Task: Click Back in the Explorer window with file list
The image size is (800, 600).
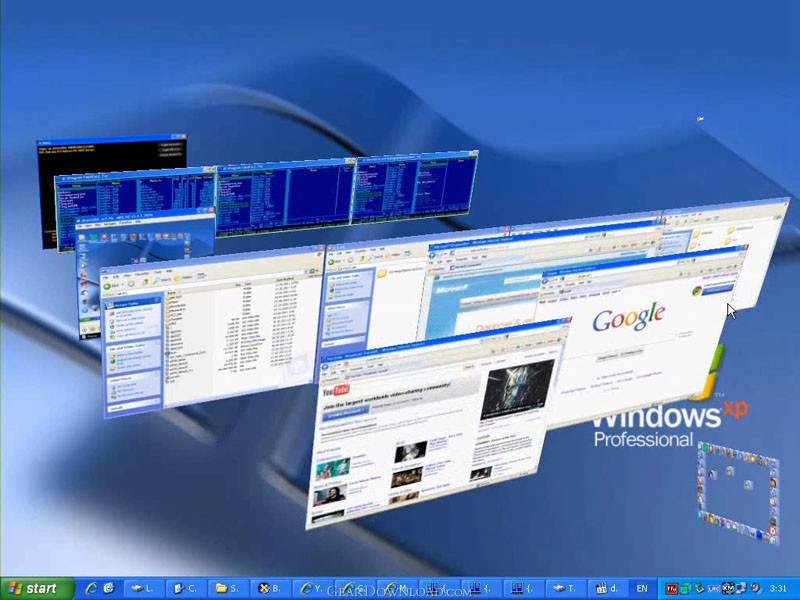Action: coord(111,286)
